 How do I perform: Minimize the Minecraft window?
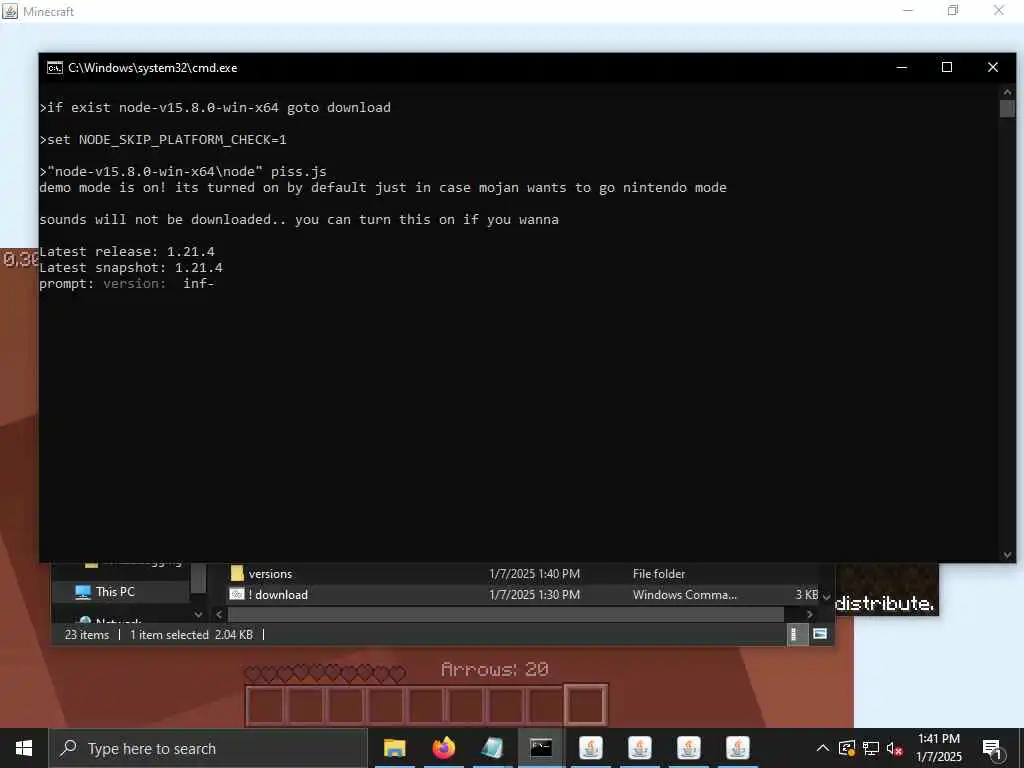[x=907, y=10]
